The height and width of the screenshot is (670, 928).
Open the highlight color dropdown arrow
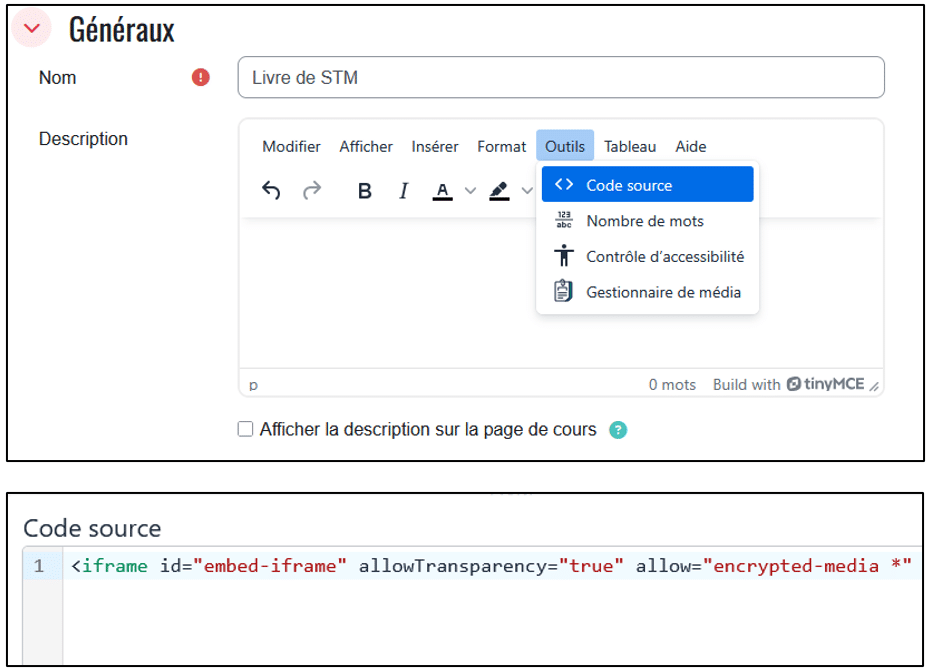pyautogui.click(x=527, y=191)
